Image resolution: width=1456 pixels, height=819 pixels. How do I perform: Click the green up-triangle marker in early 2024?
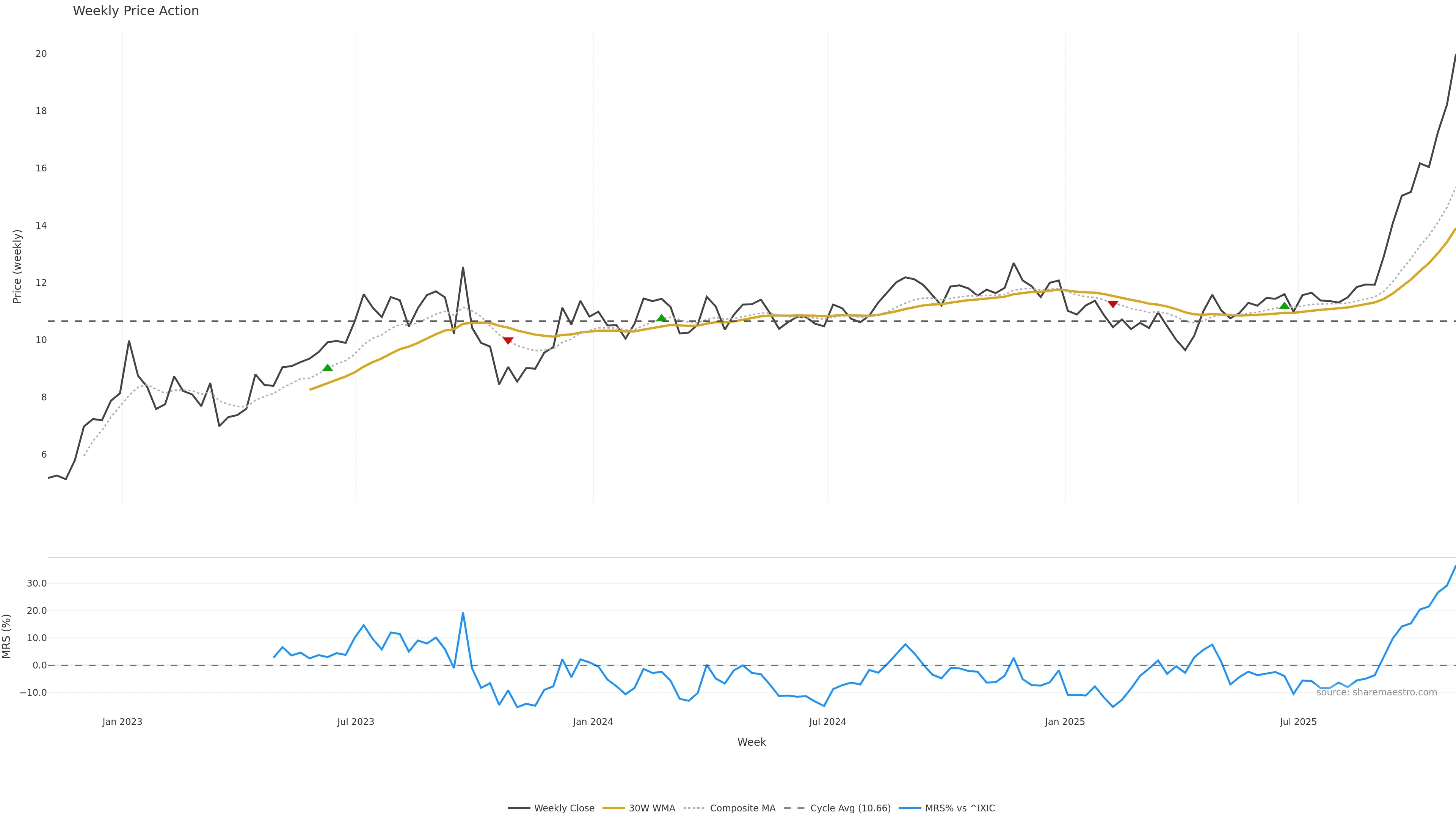tap(661, 318)
